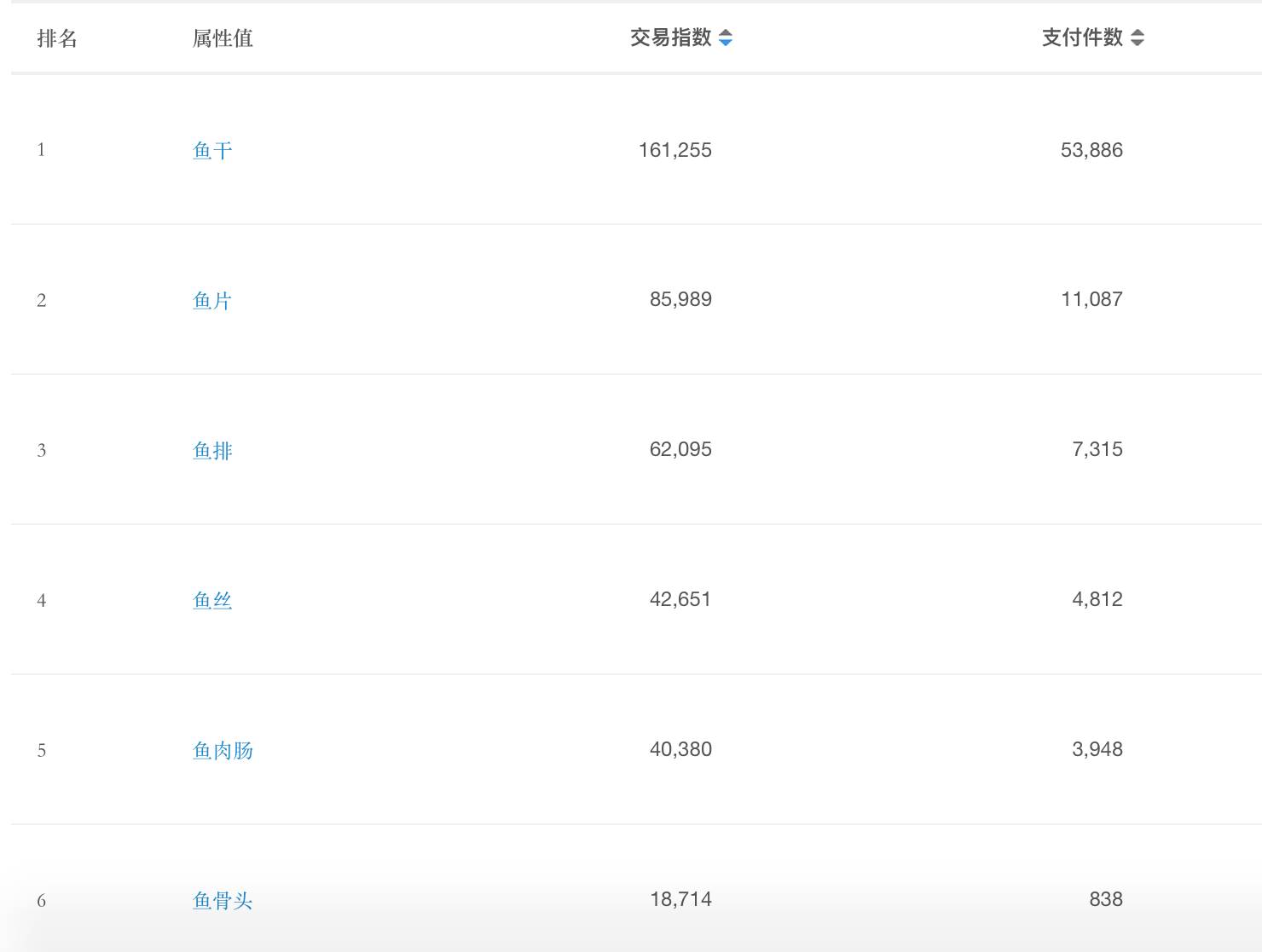Click the 属性值 column header
Viewport: 1262px width, 952px height.
221,38
